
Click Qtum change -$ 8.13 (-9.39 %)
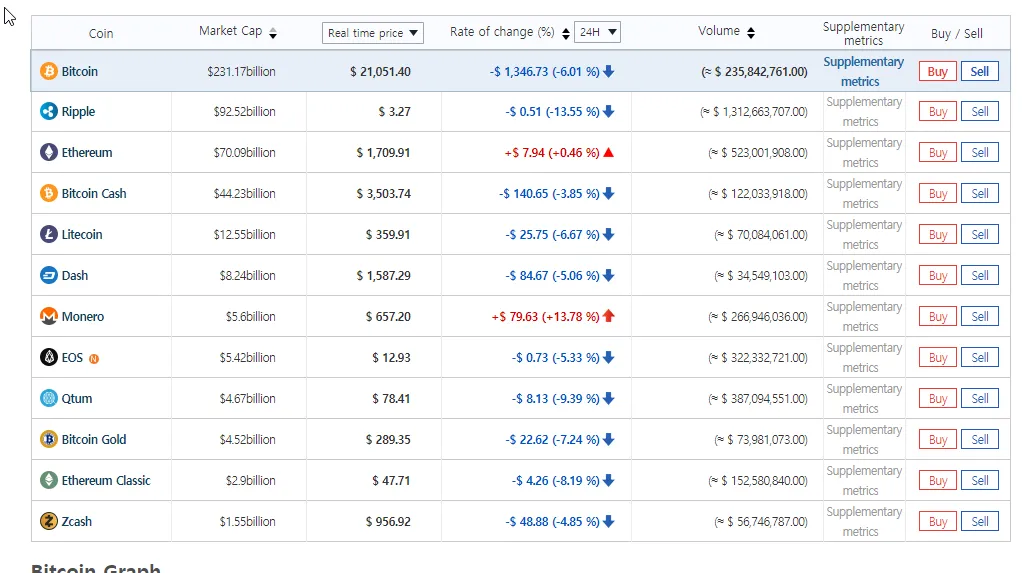click(555, 398)
